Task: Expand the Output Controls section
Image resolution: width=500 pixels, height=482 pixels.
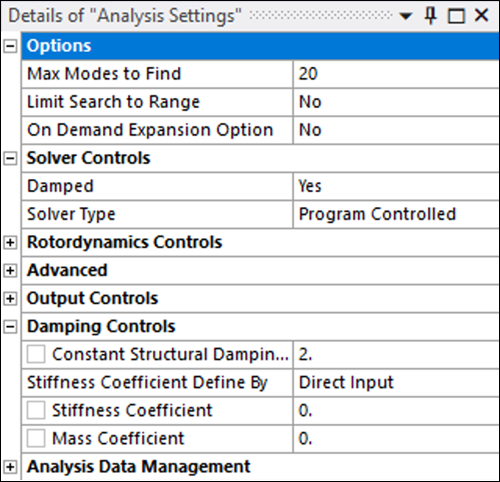Action: click(x=10, y=299)
